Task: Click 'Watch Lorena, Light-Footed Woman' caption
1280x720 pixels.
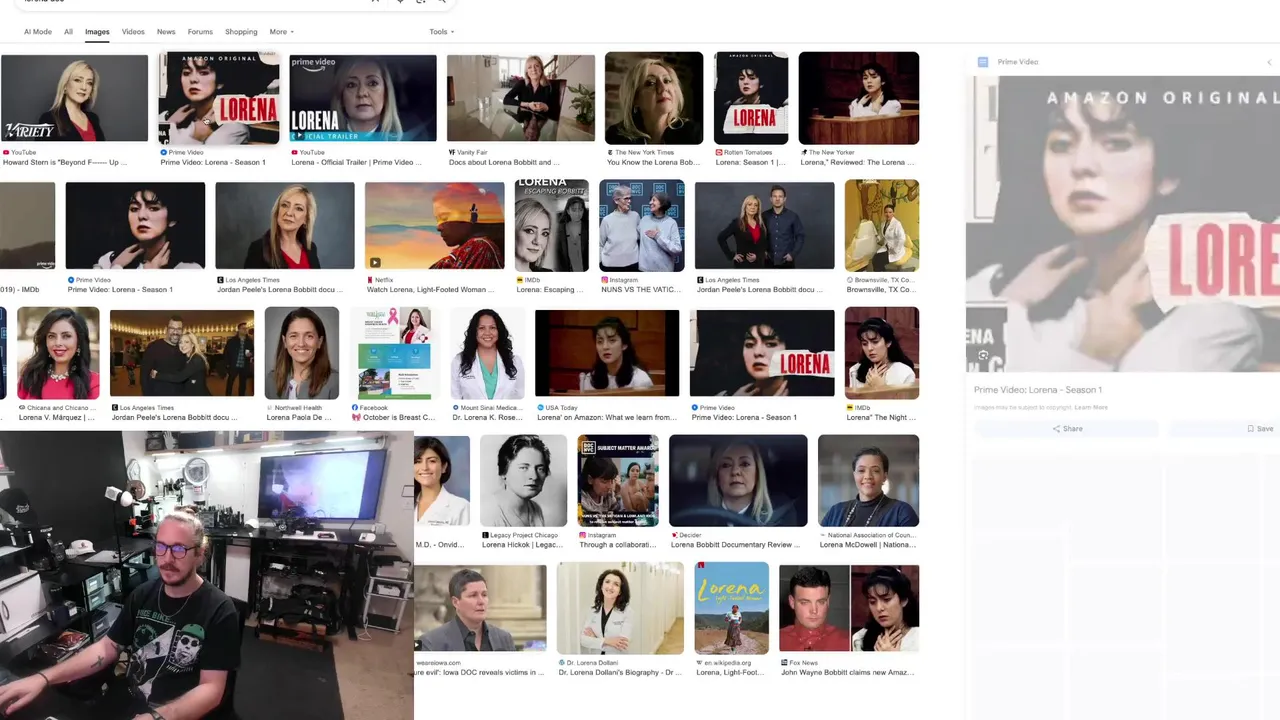Action: click(431, 289)
